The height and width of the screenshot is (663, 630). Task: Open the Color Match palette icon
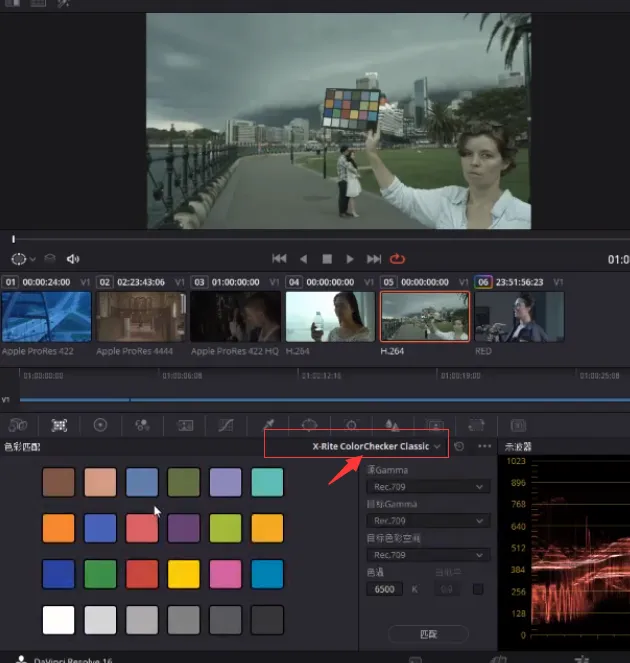(59, 425)
